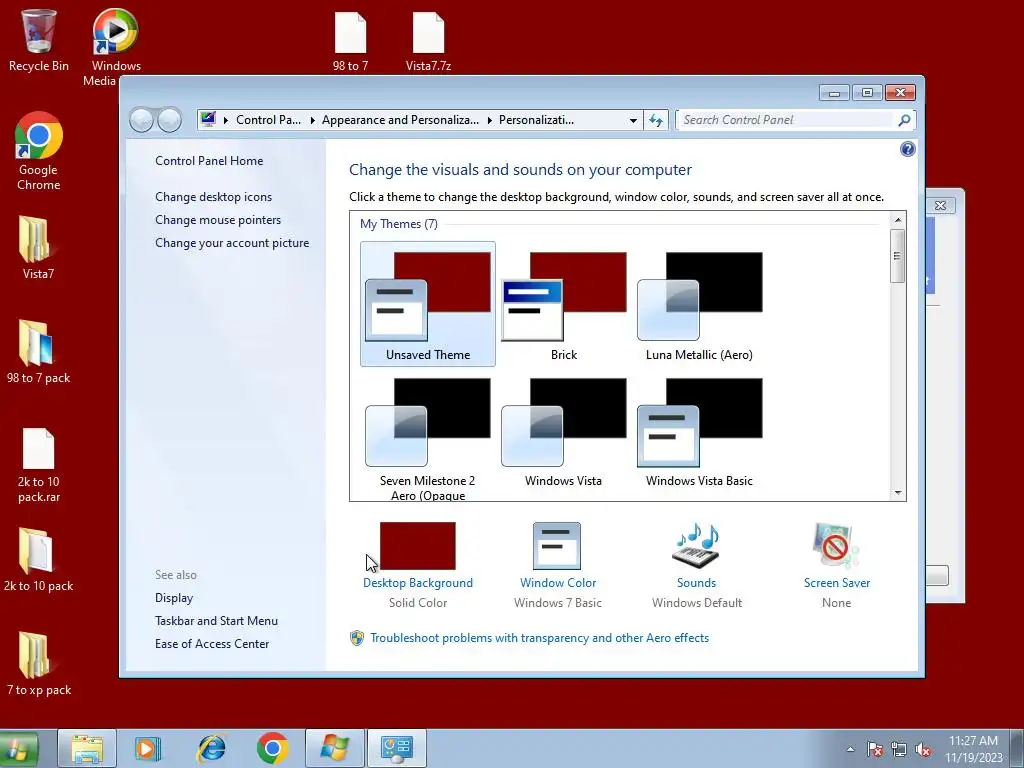1024x768 pixels.
Task: Select the Unsaved Theme thumbnail
Action: pos(428,304)
